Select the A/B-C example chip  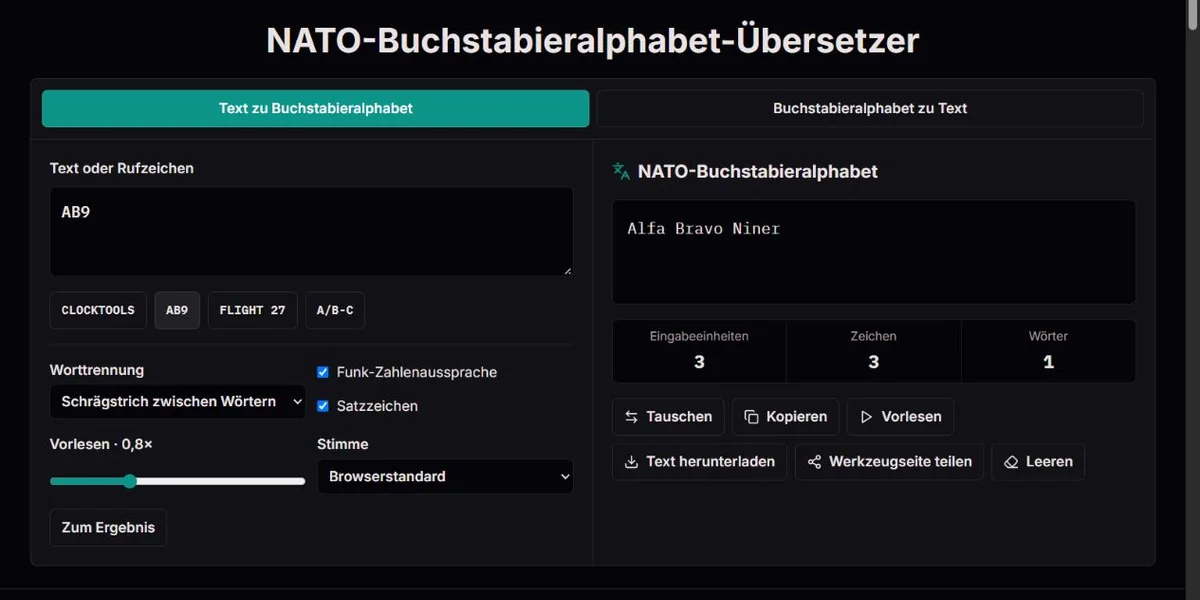[x=335, y=310]
